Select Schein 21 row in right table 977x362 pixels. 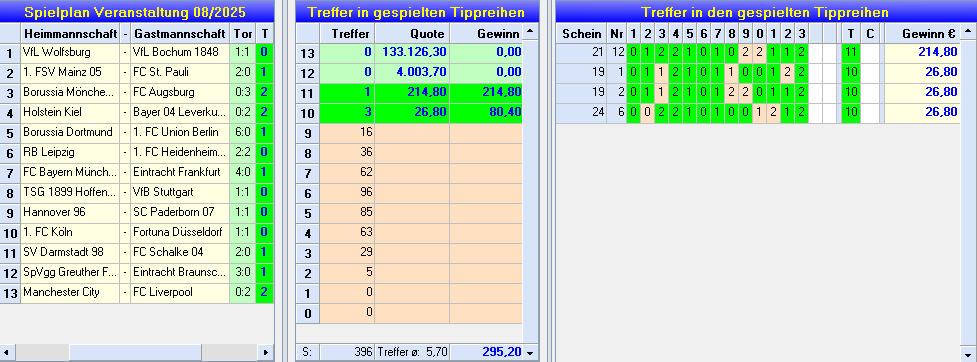click(757, 53)
